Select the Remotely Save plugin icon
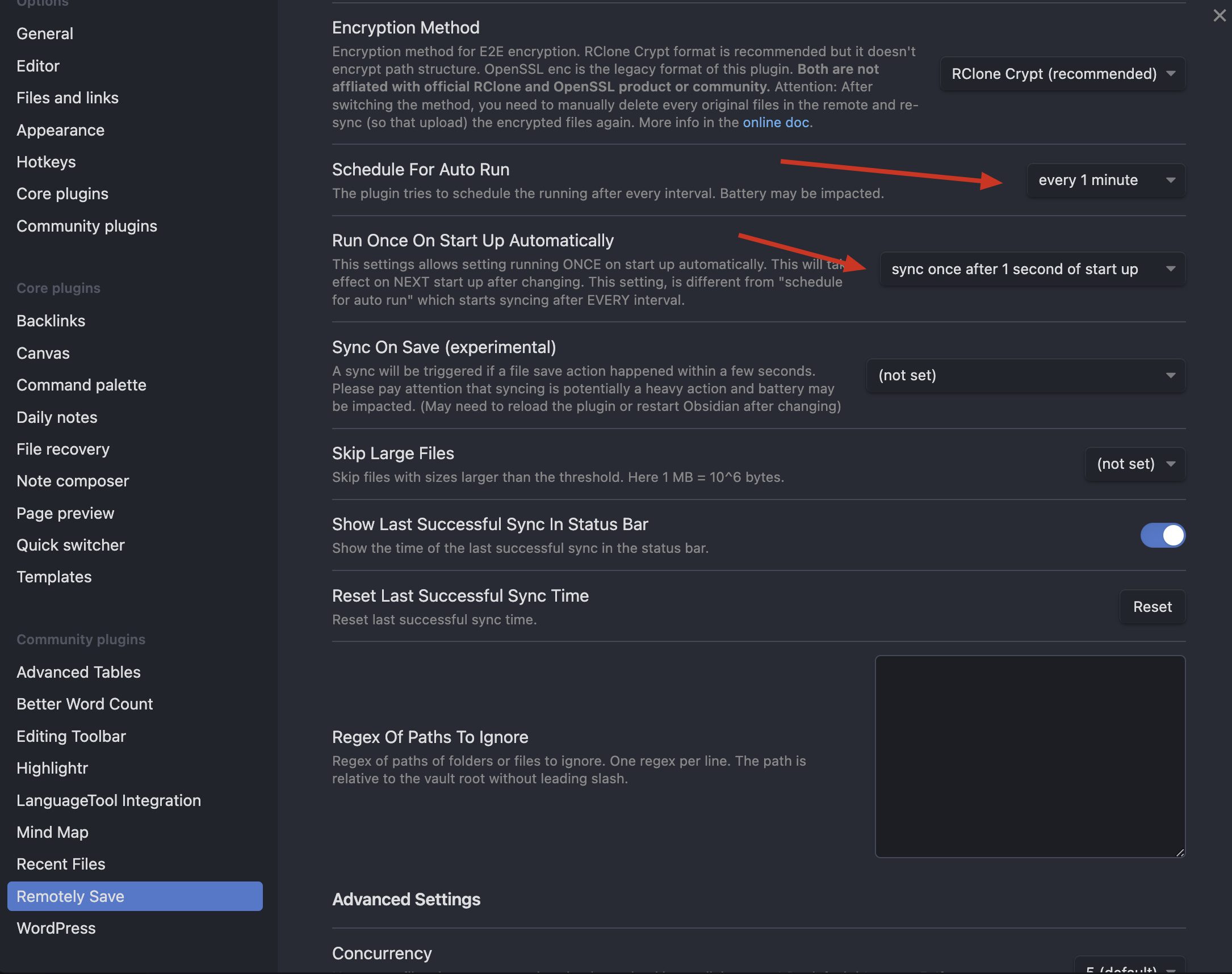The height and width of the screenshot is (974, 1232). [x=70, y=896]
